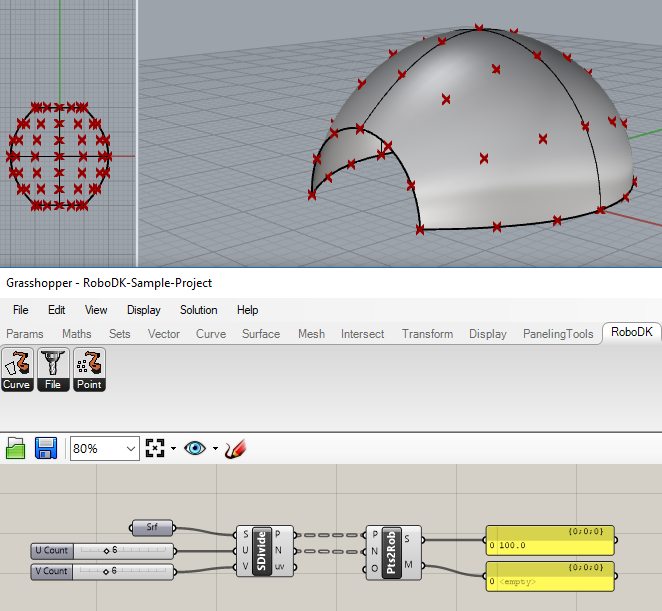Click the RoboDK Point component icon
The image size is (662, 611).
[89, 369]
